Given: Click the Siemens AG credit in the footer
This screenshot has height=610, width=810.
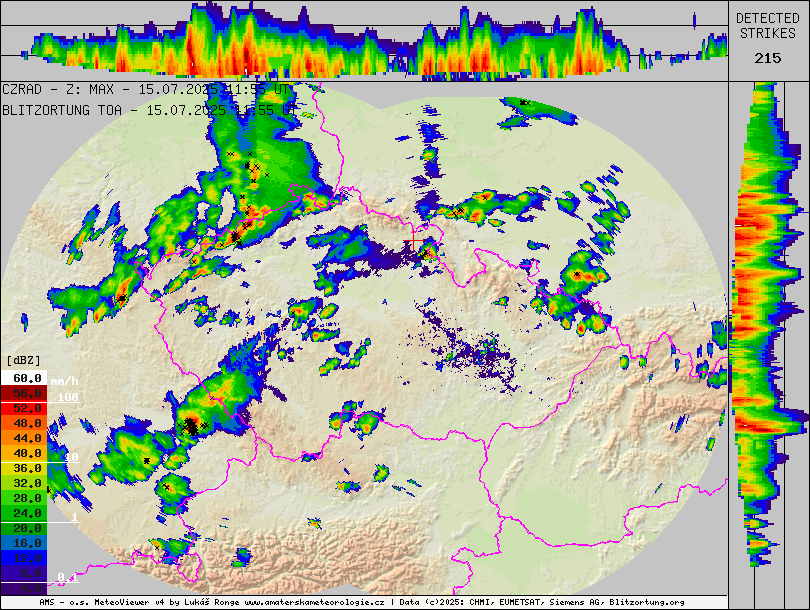Looking at the screenshot, I should pos(577,602).
